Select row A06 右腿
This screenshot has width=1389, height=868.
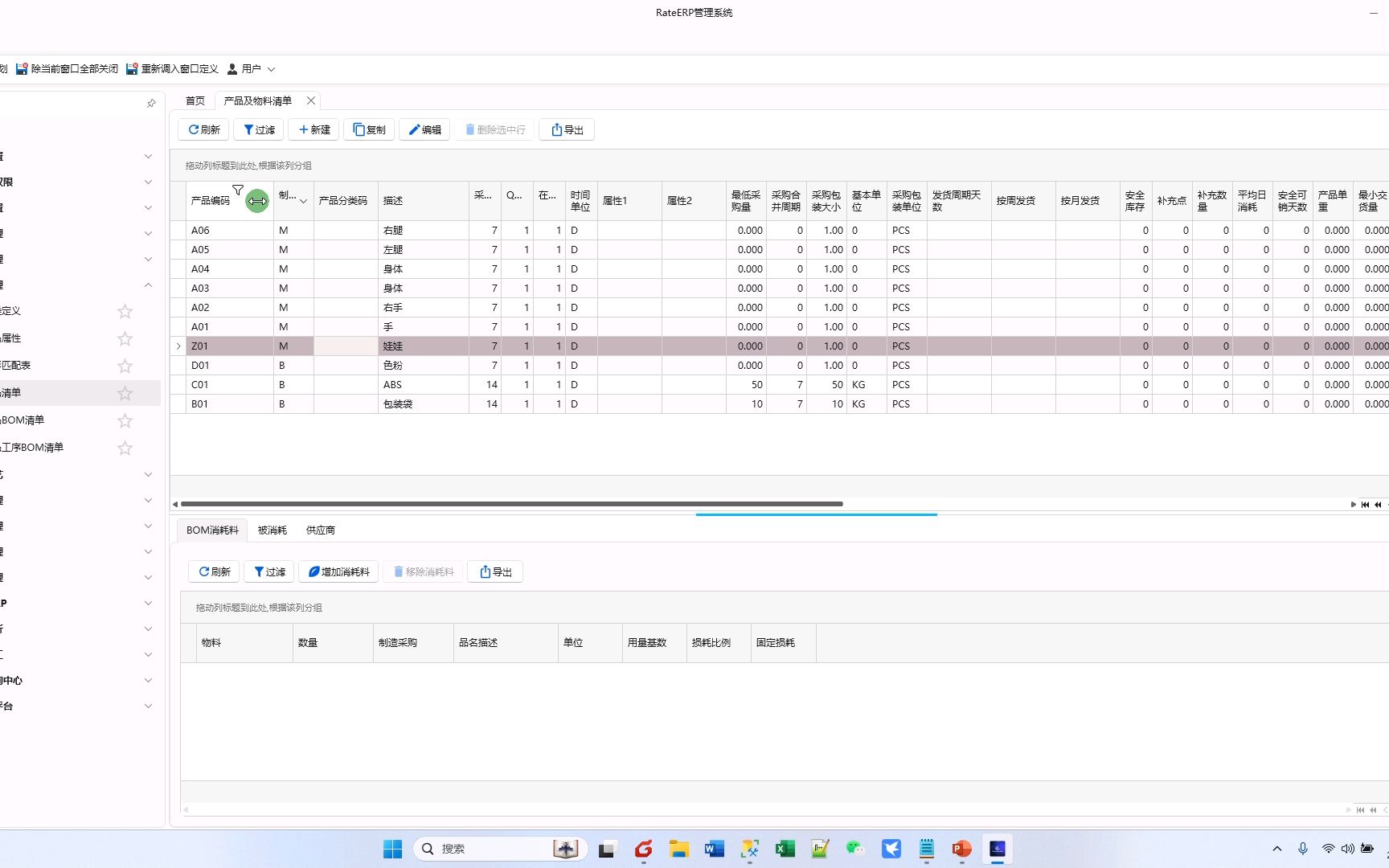[780, 231]
